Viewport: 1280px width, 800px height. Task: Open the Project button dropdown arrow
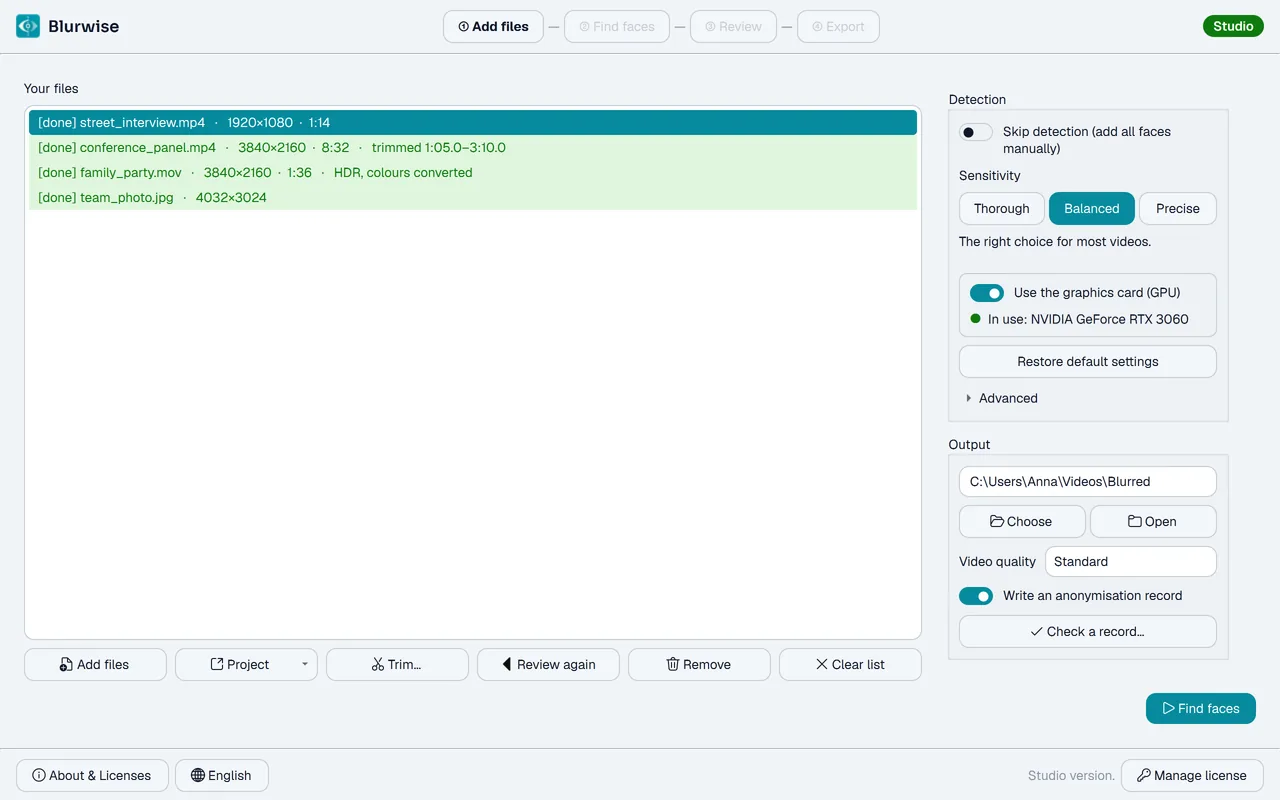pos(305,664)
